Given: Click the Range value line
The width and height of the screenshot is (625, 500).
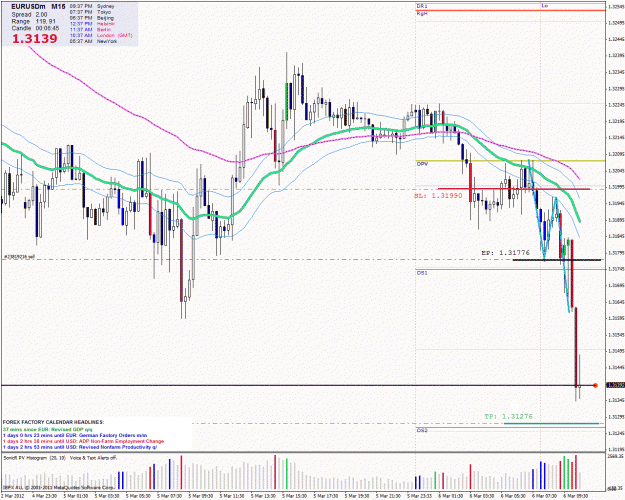Looking at the screenshot, I should [x=33, y=22].
